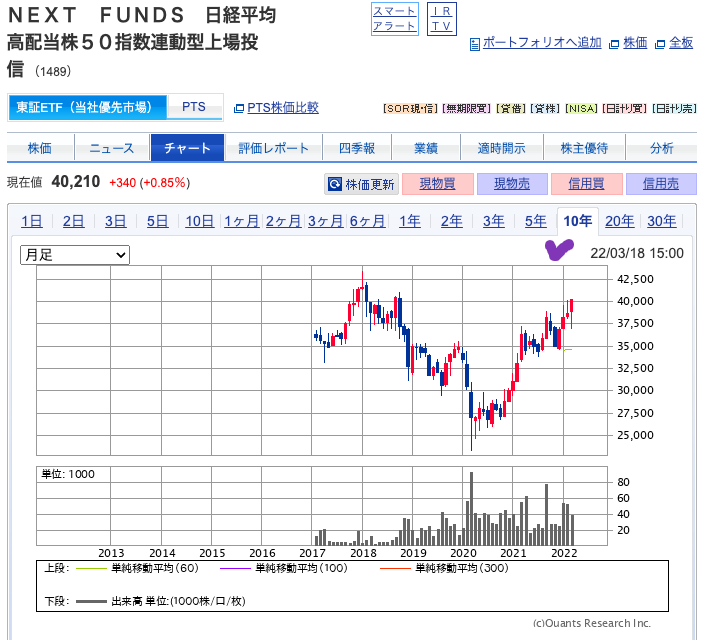Click the 貸借 badge
703x640 pixels.
[511, 109]
